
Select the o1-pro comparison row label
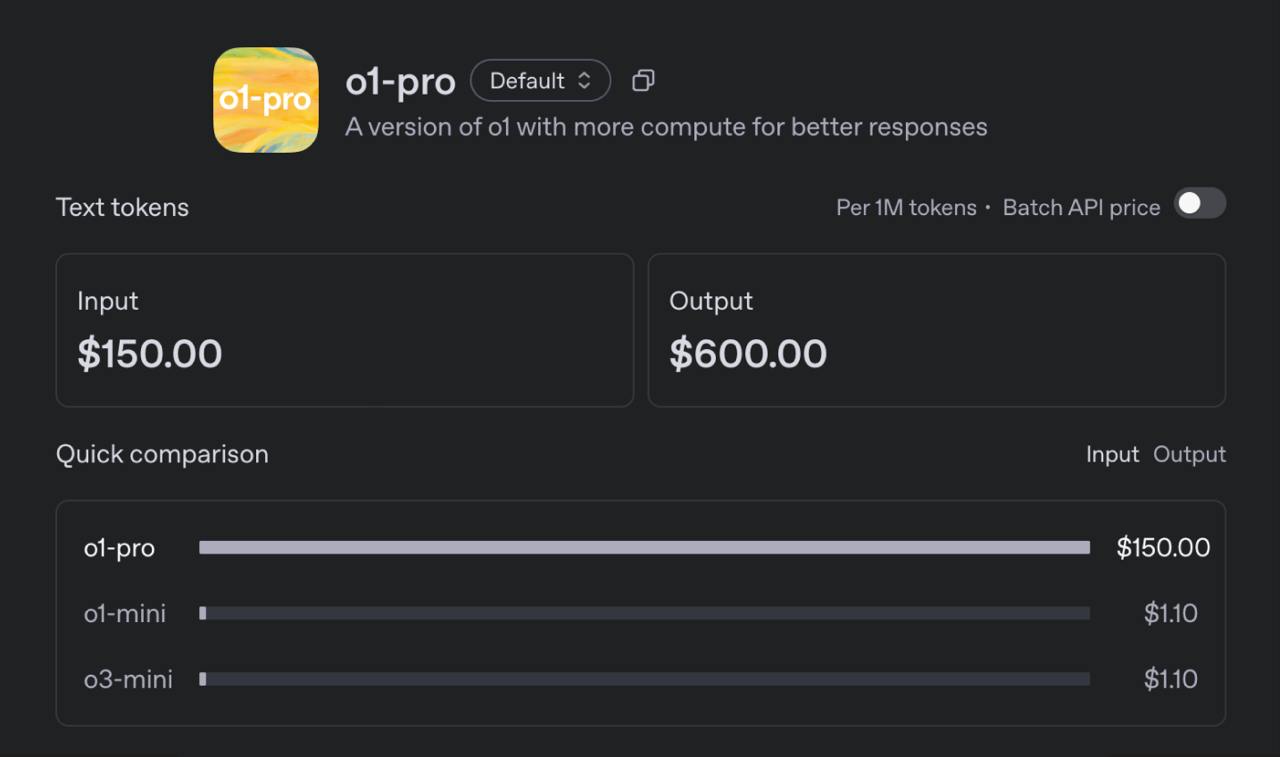coord(119,548)
